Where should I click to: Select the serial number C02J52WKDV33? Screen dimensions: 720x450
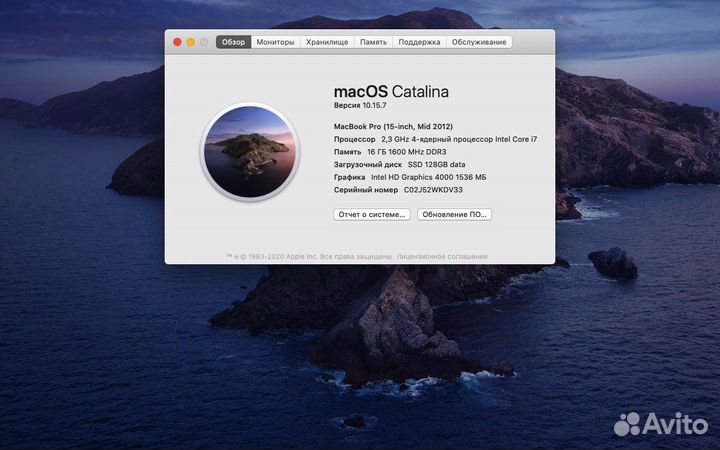433,190
